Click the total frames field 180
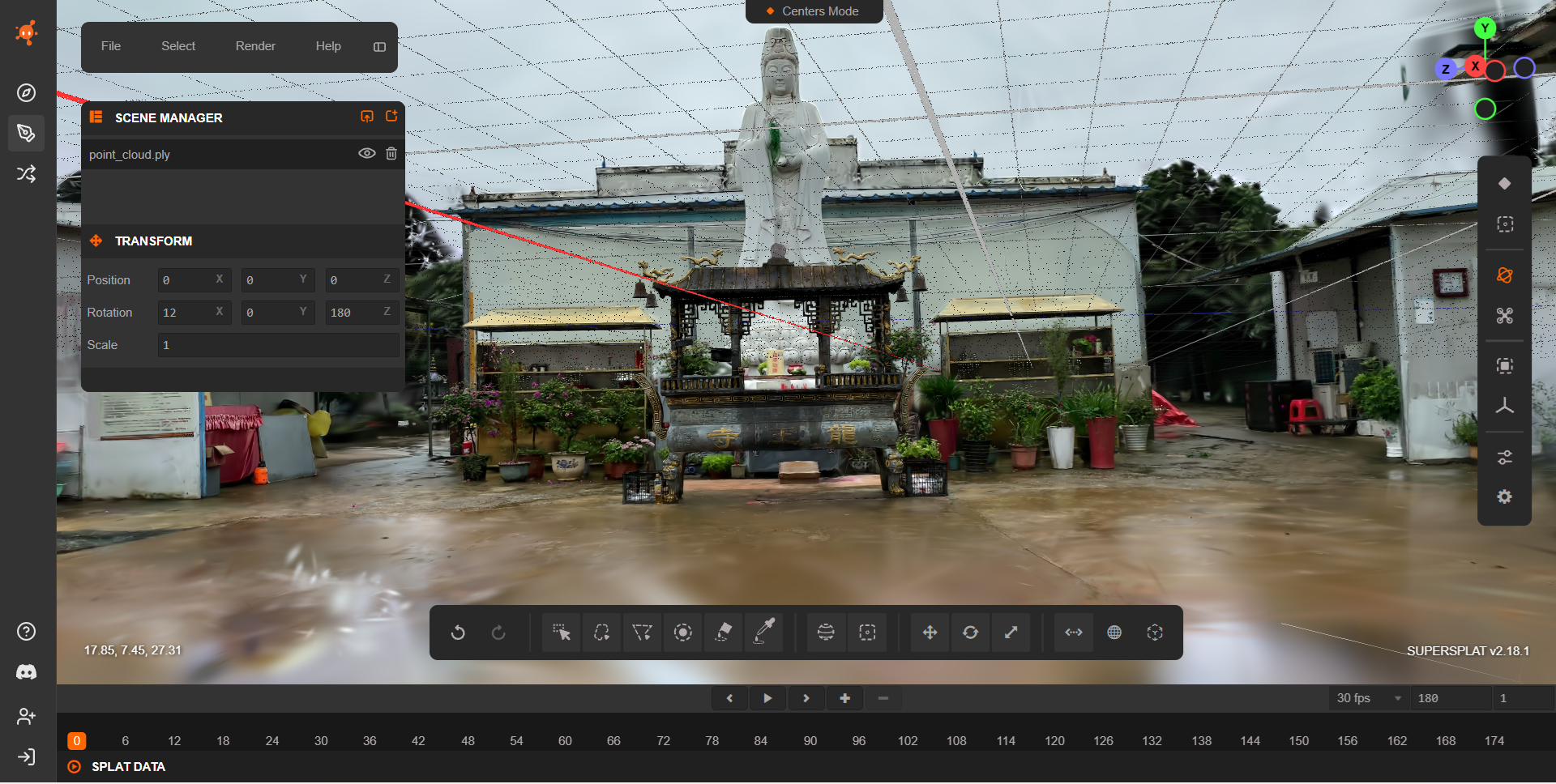Screen dimensions: 1556x784 1451,698
